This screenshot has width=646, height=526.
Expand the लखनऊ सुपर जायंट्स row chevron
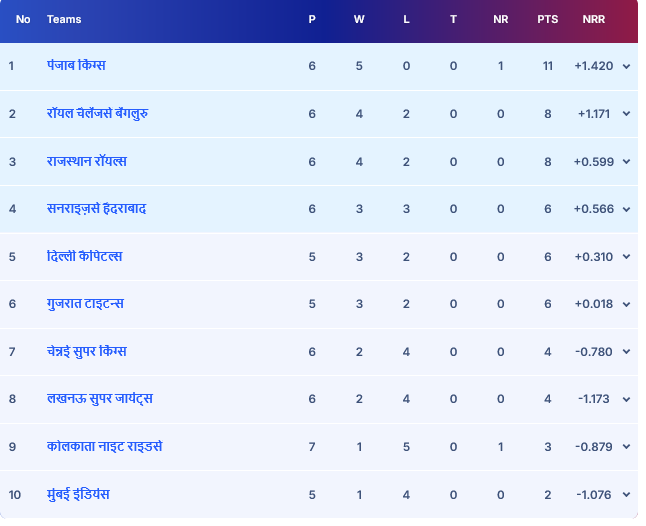tap(626, 399)
